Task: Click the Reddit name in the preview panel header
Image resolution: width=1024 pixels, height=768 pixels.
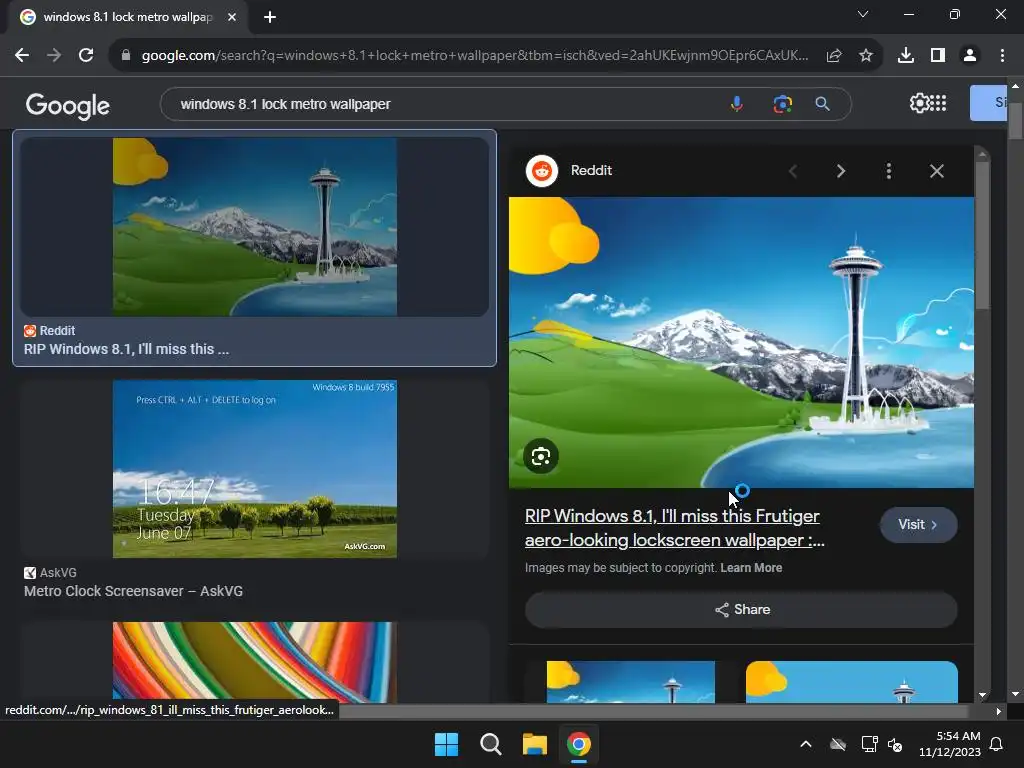Action: tap(592, 170)
